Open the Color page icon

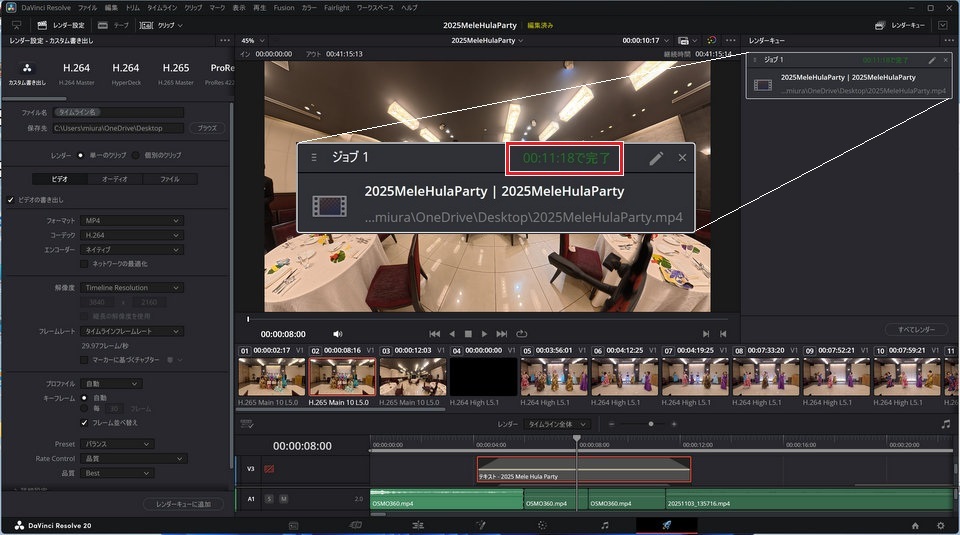tap(542, 524)
